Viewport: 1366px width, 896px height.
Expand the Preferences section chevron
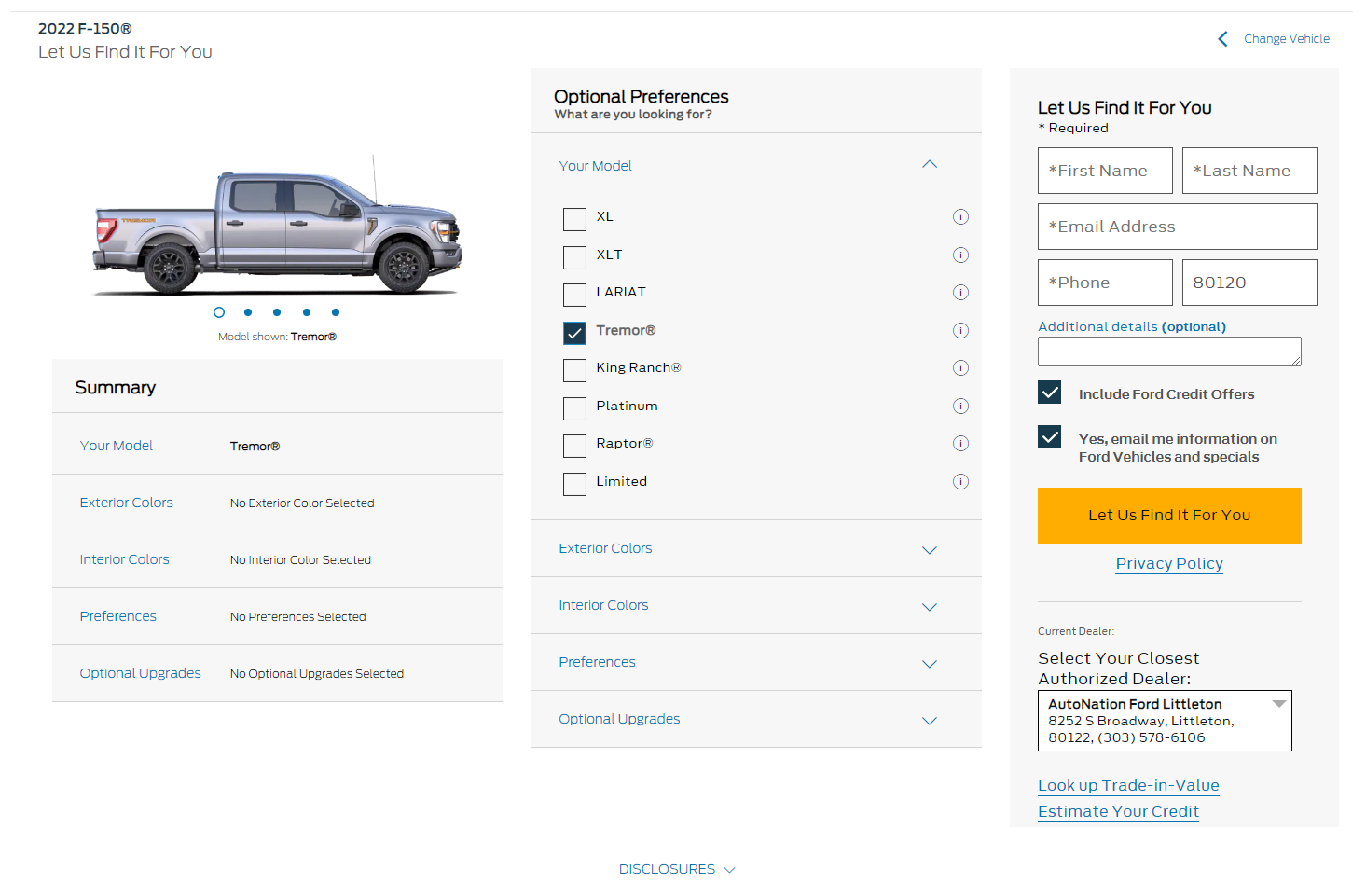930,664
